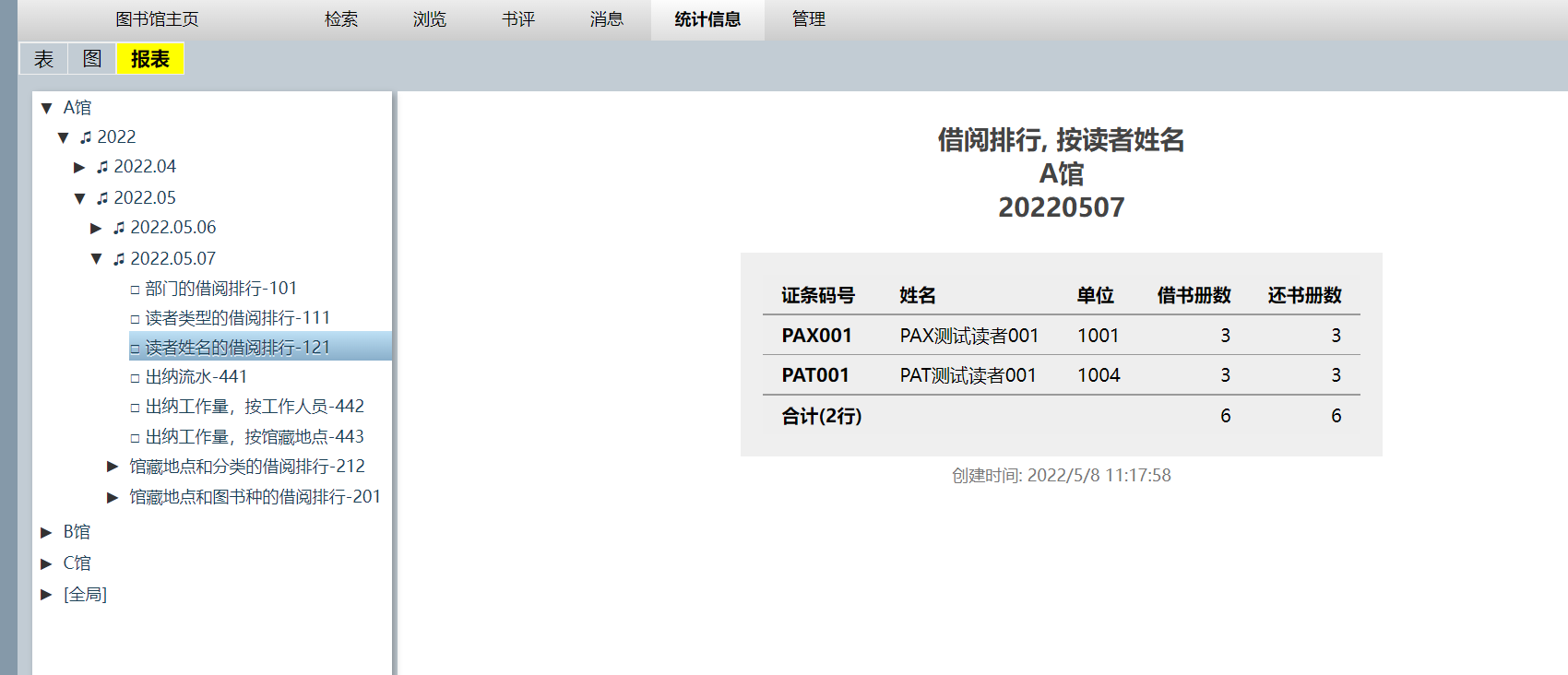This screenshot has width=1568, height=675.
Task: Select the 馆藏地点和图书种的借阅排行-201 label
Action: (x=255, y=497)
